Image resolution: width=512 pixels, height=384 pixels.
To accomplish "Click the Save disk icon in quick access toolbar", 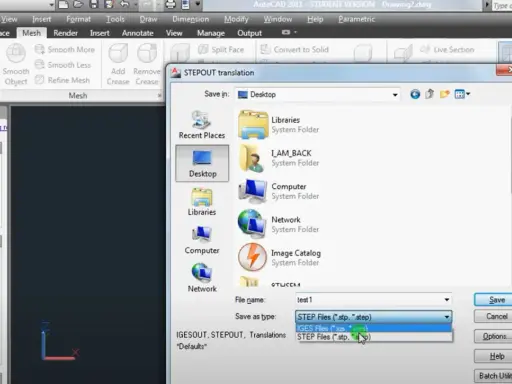I will point(94,4).
